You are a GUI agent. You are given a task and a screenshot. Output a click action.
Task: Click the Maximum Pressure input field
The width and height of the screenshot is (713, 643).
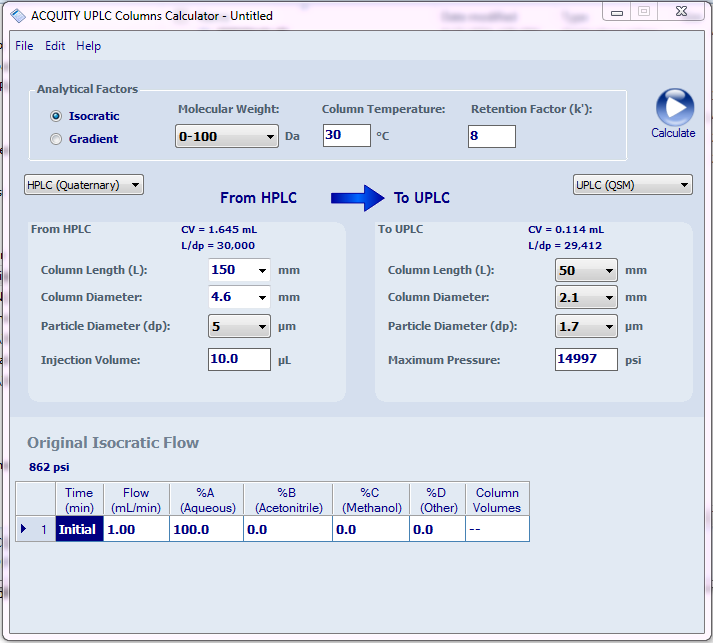(x=586, y=359)
